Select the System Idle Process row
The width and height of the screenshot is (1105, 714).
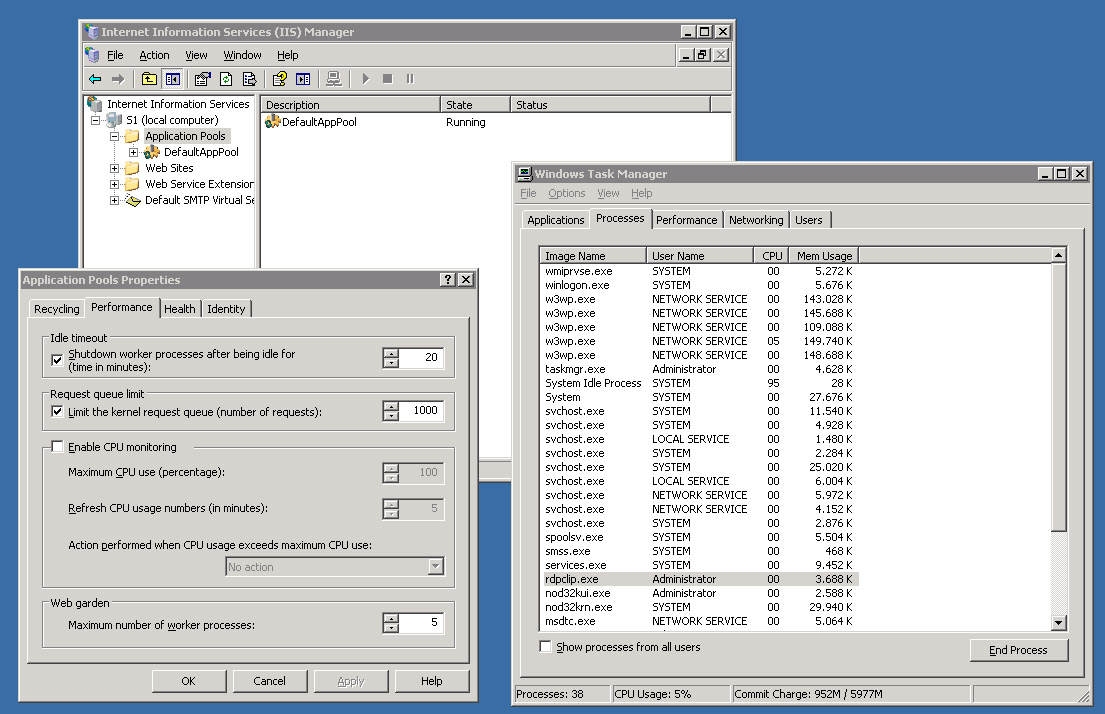700,383
